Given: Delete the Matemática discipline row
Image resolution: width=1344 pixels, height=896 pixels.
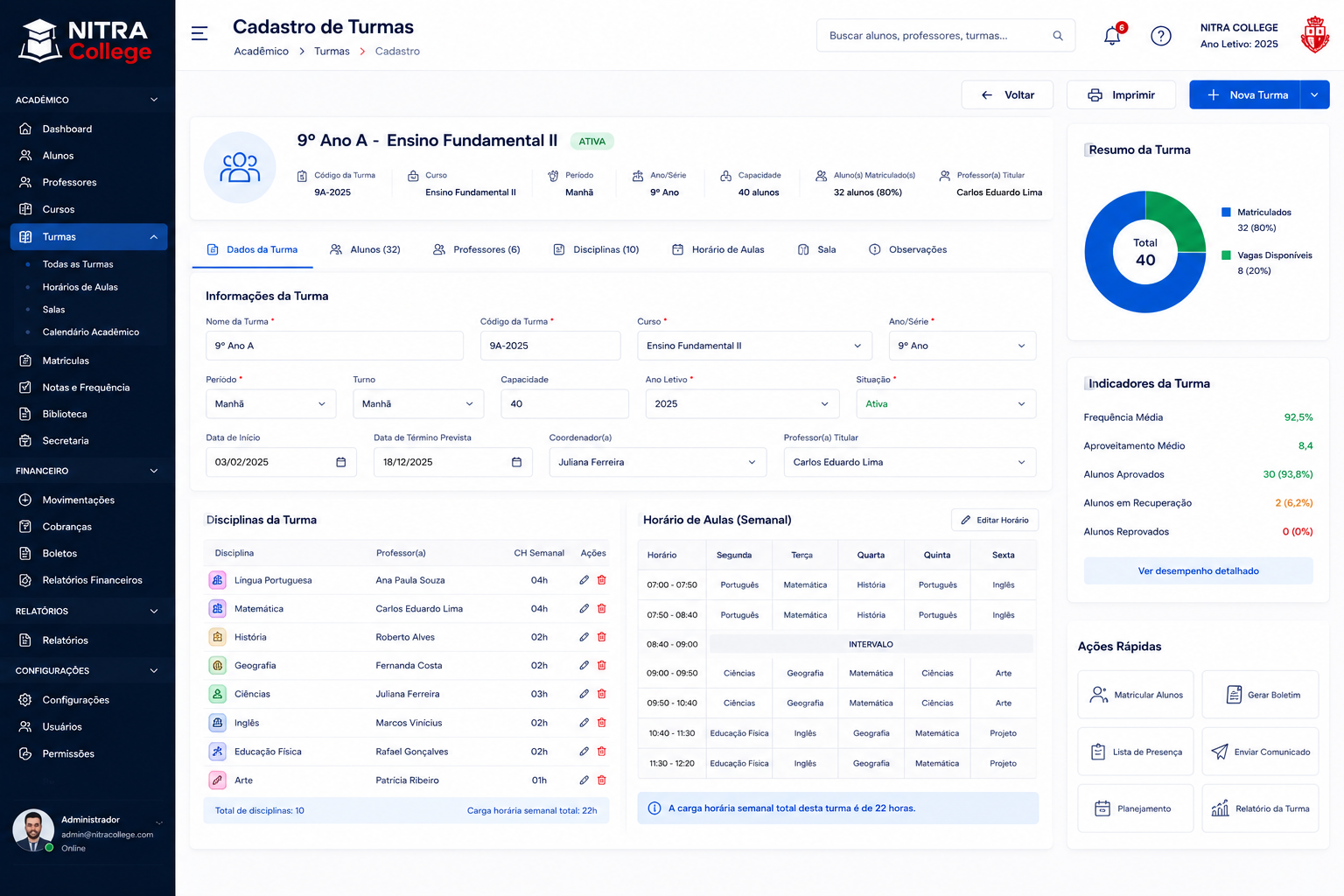Looking at the screenshot, I should pyautogui.click(x=602, y=608).
